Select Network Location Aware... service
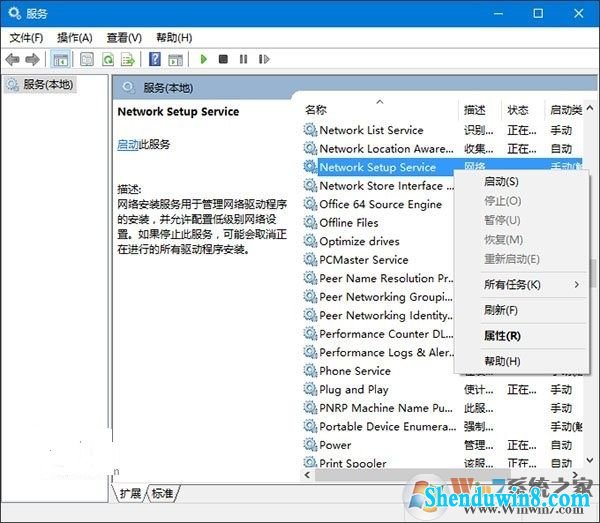Image resolution: width=600 pixels, height=523 pixels. coord(443,148)
